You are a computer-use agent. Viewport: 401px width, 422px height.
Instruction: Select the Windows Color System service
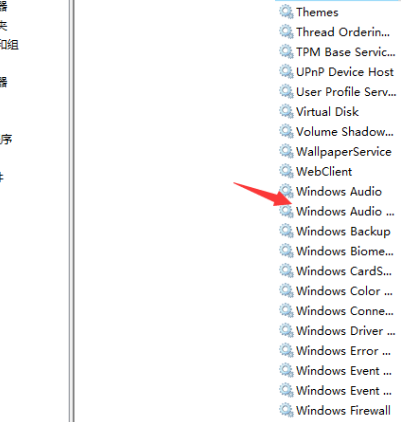coord(344,291)
